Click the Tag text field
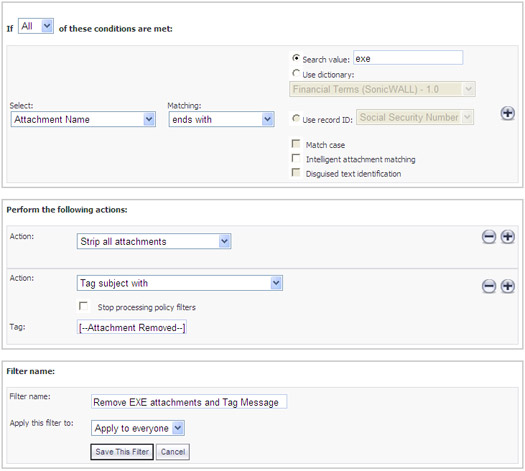This screenshot has width=525, height=471. [132, 327]
